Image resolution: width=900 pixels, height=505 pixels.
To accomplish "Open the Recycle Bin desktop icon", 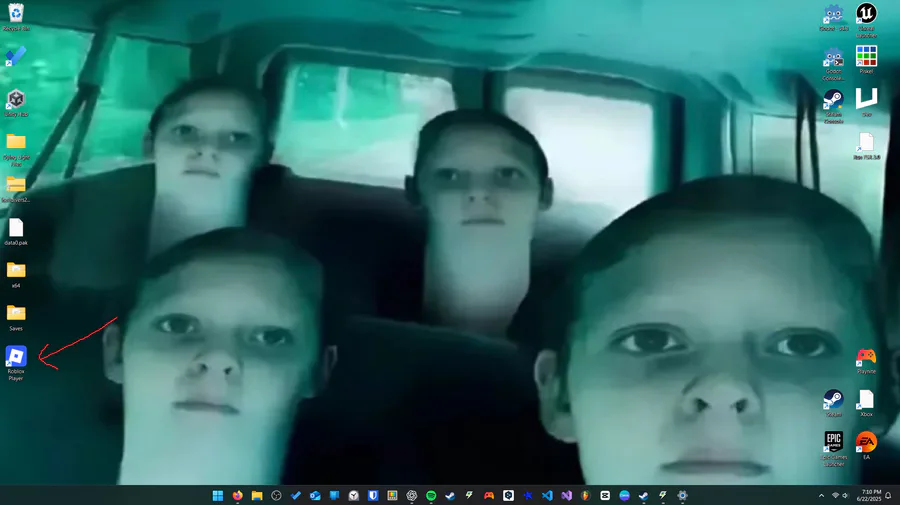I will (16, 13).
